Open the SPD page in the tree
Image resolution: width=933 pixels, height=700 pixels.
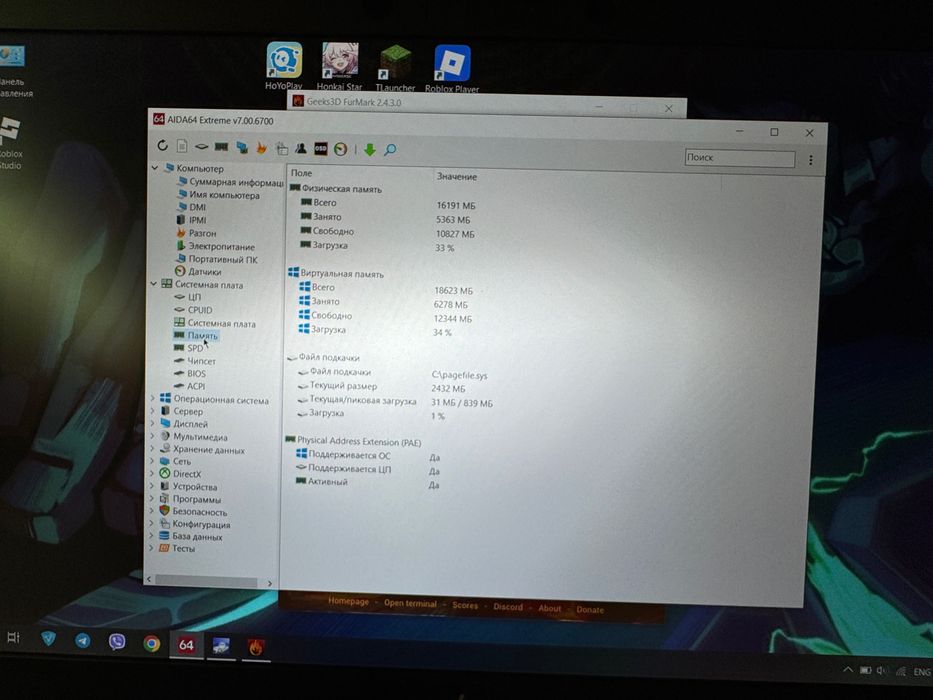(189, 348)
